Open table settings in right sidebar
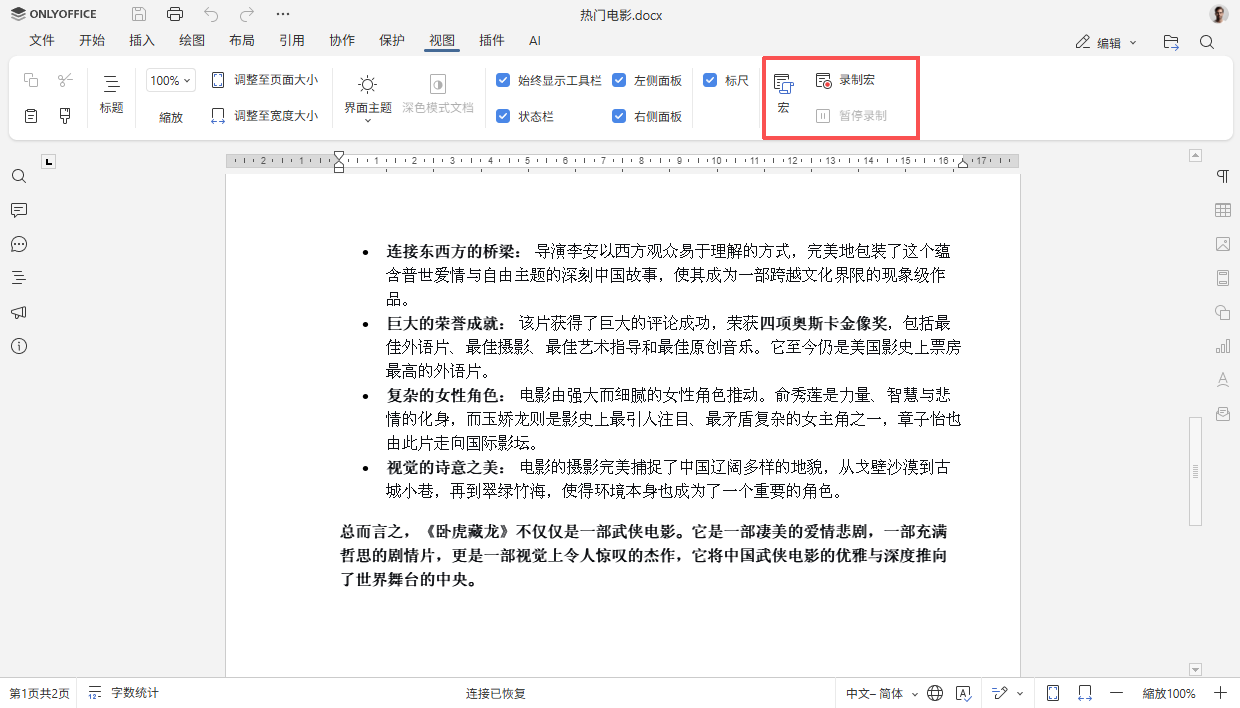 tap(1221, 210)
